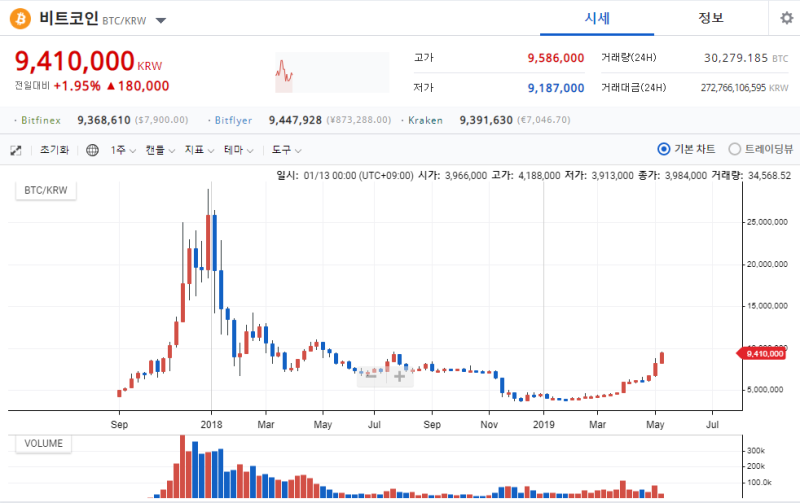Click the Bitflyer price 9,447,928
Screen dimensions: 800x503
coord(295,120)
